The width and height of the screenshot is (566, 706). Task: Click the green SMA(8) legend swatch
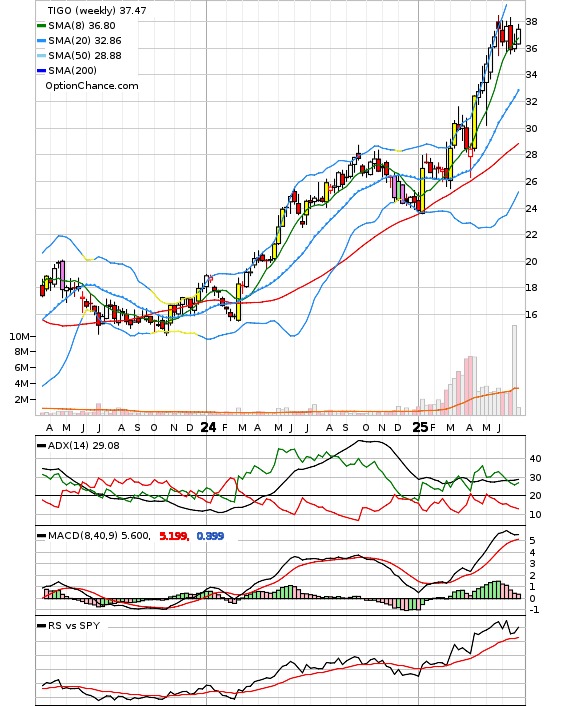point(41,26)
